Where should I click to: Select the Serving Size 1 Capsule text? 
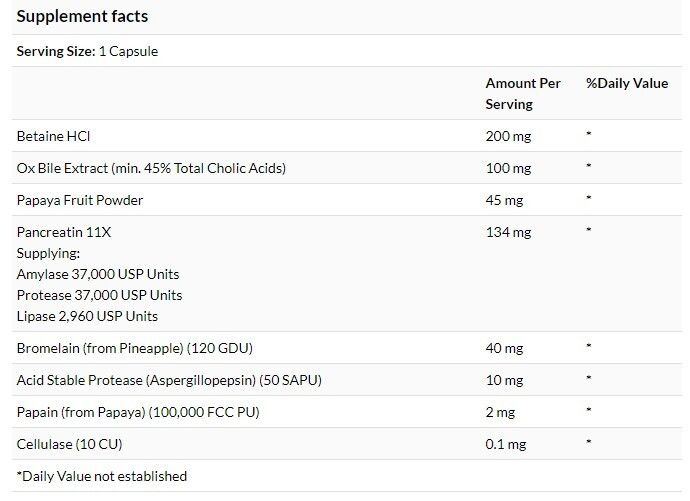tap(87, 51)
